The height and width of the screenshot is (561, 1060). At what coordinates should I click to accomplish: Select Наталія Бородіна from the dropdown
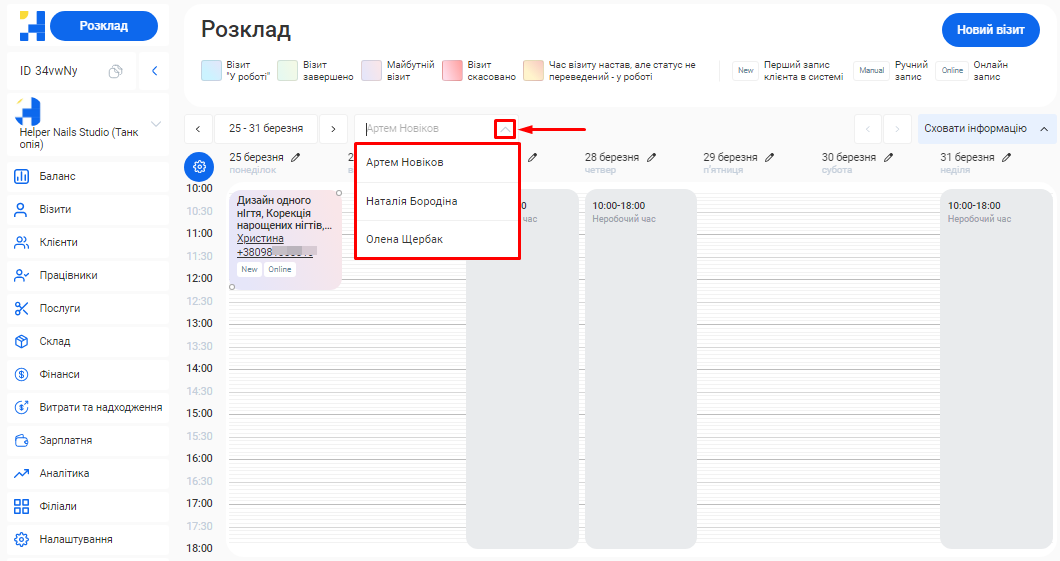412,201
